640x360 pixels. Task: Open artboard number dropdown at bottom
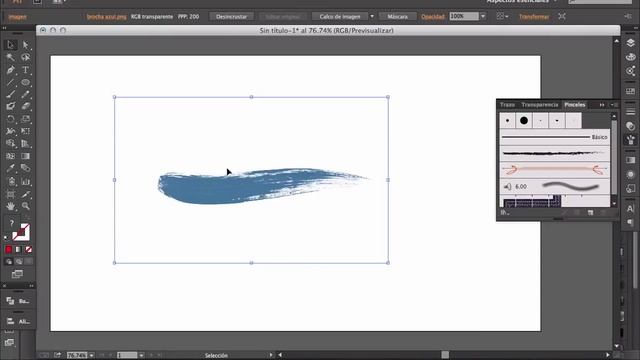141,355
